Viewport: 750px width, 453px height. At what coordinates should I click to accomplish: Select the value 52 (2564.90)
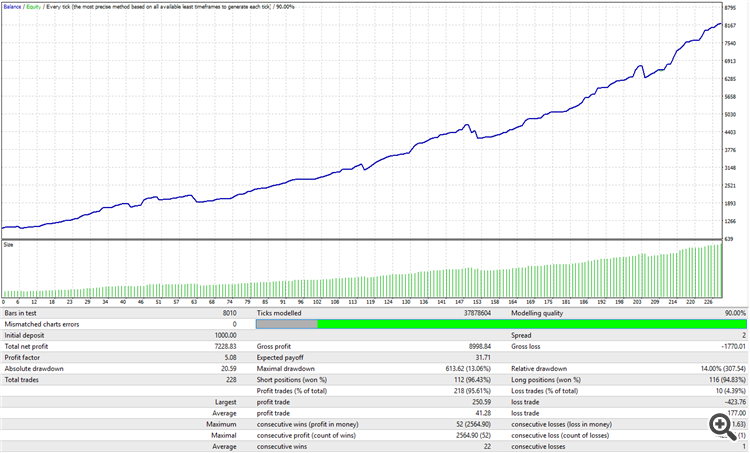coord(472,424)
